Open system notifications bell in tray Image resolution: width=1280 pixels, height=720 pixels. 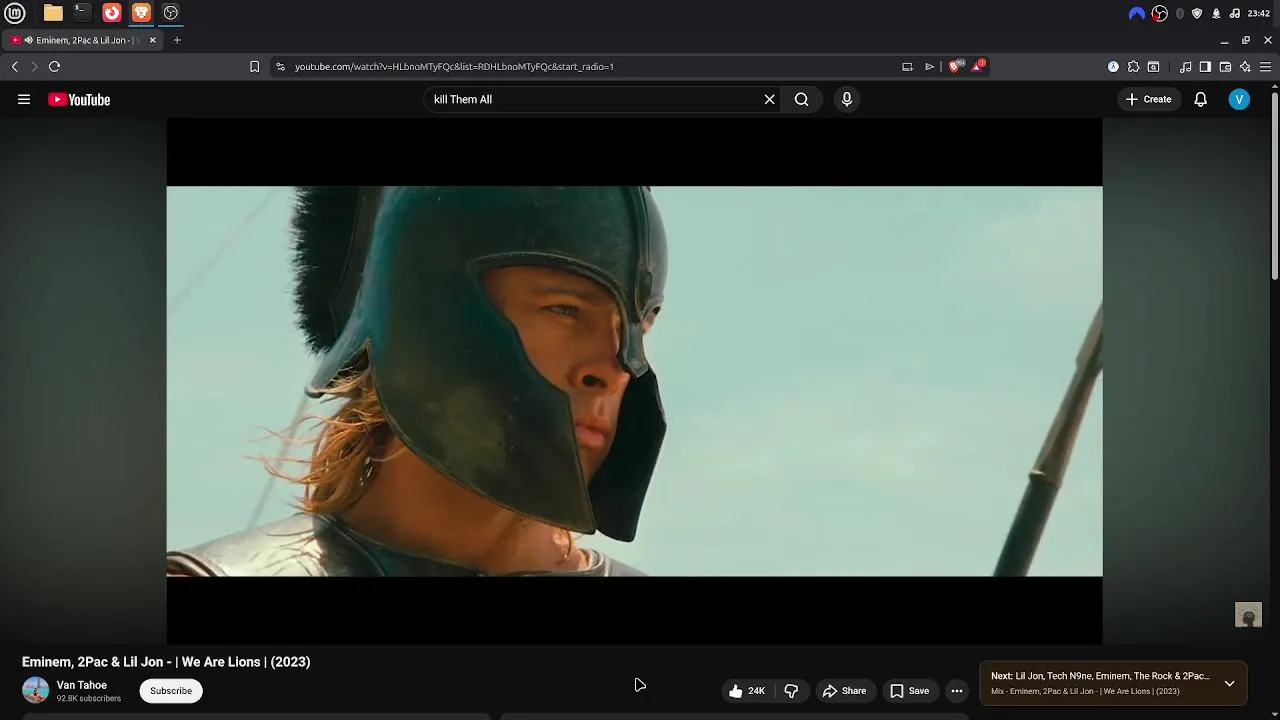pyautogui.click(x=1216, y=13)
